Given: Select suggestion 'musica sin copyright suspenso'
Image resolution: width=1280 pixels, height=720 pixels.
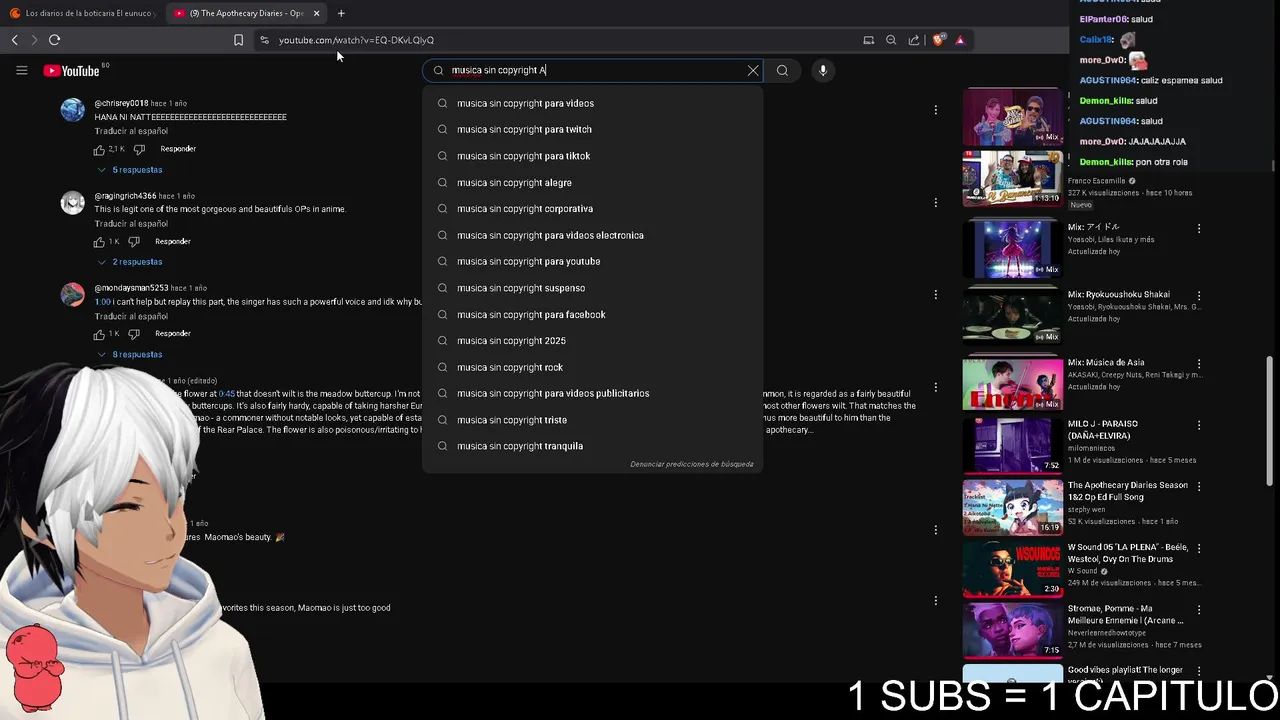Looking at the screenshot, I should (x=592, y=288).
